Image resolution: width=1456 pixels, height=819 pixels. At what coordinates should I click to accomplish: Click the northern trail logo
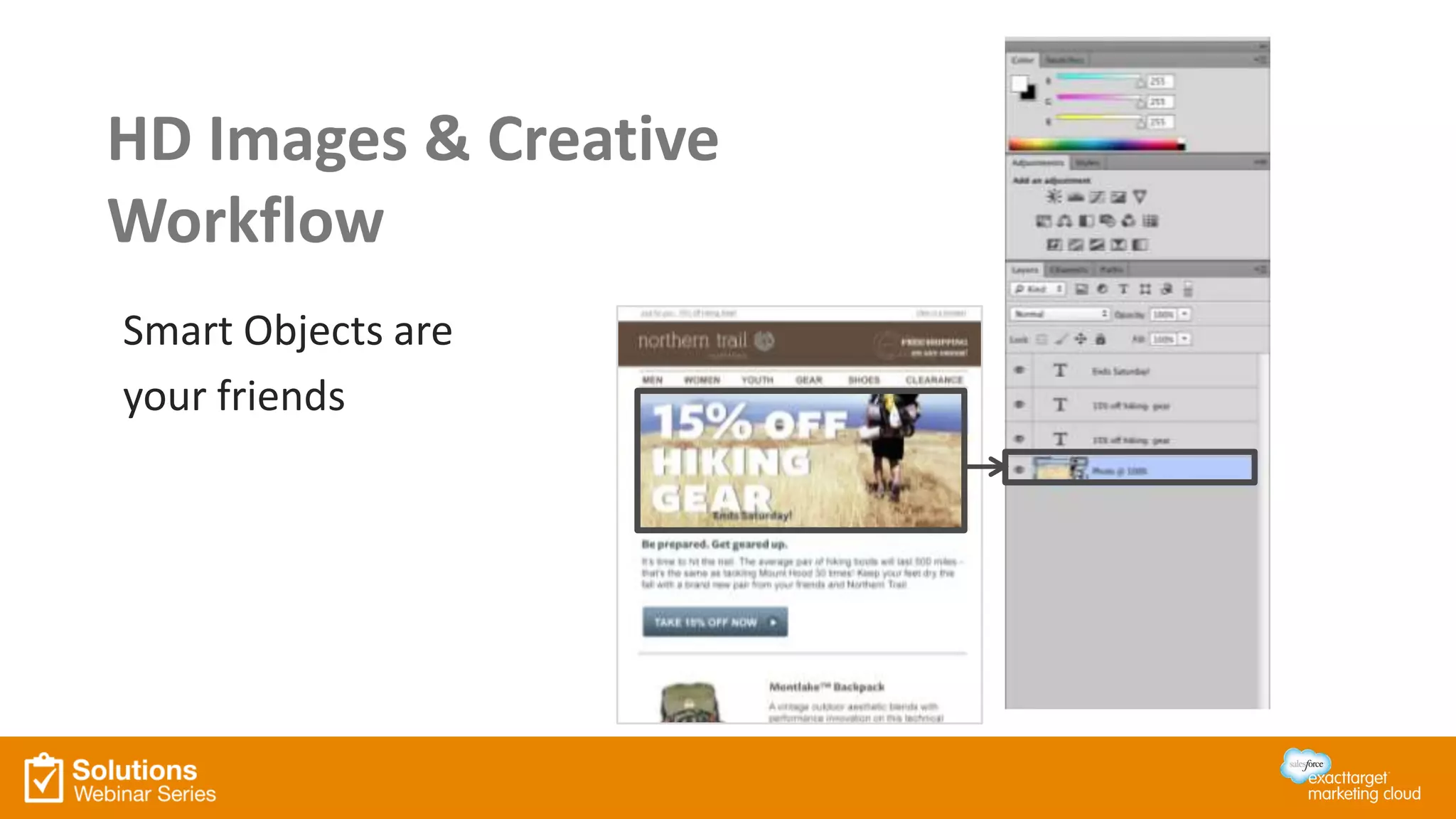click(x=706, y=341)
